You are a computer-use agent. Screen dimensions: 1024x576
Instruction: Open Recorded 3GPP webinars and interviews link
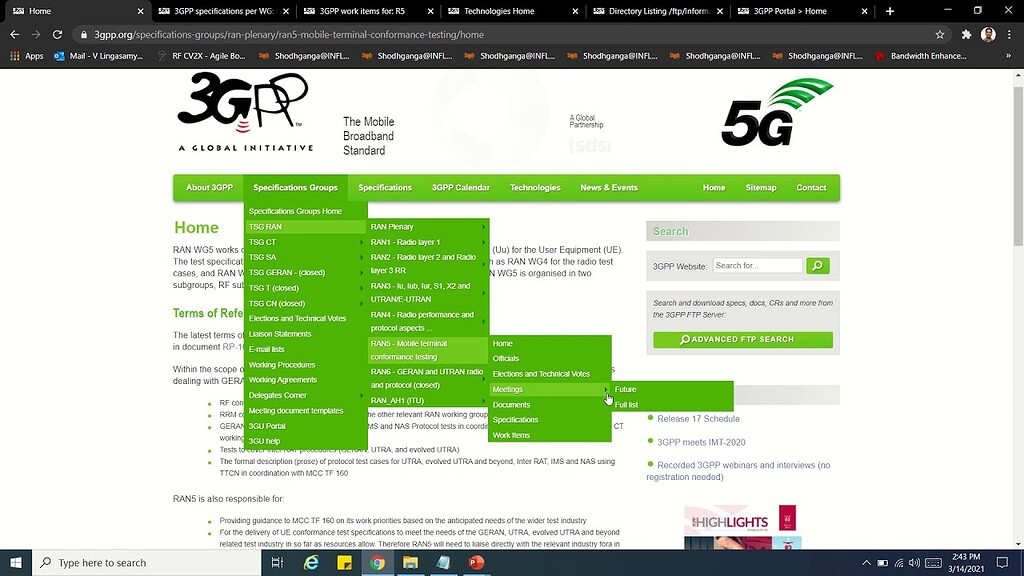point(739,471)
